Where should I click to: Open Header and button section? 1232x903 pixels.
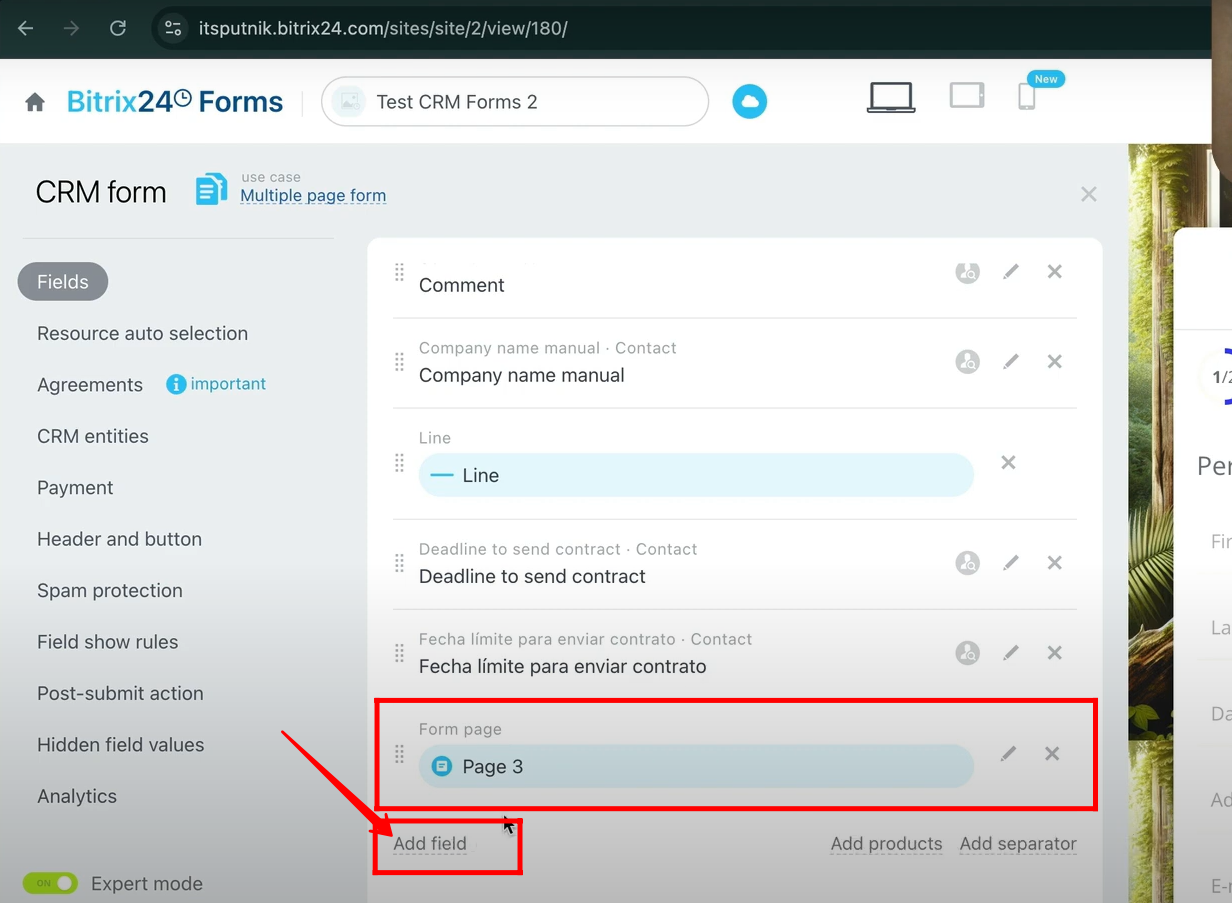click(119, 539)
